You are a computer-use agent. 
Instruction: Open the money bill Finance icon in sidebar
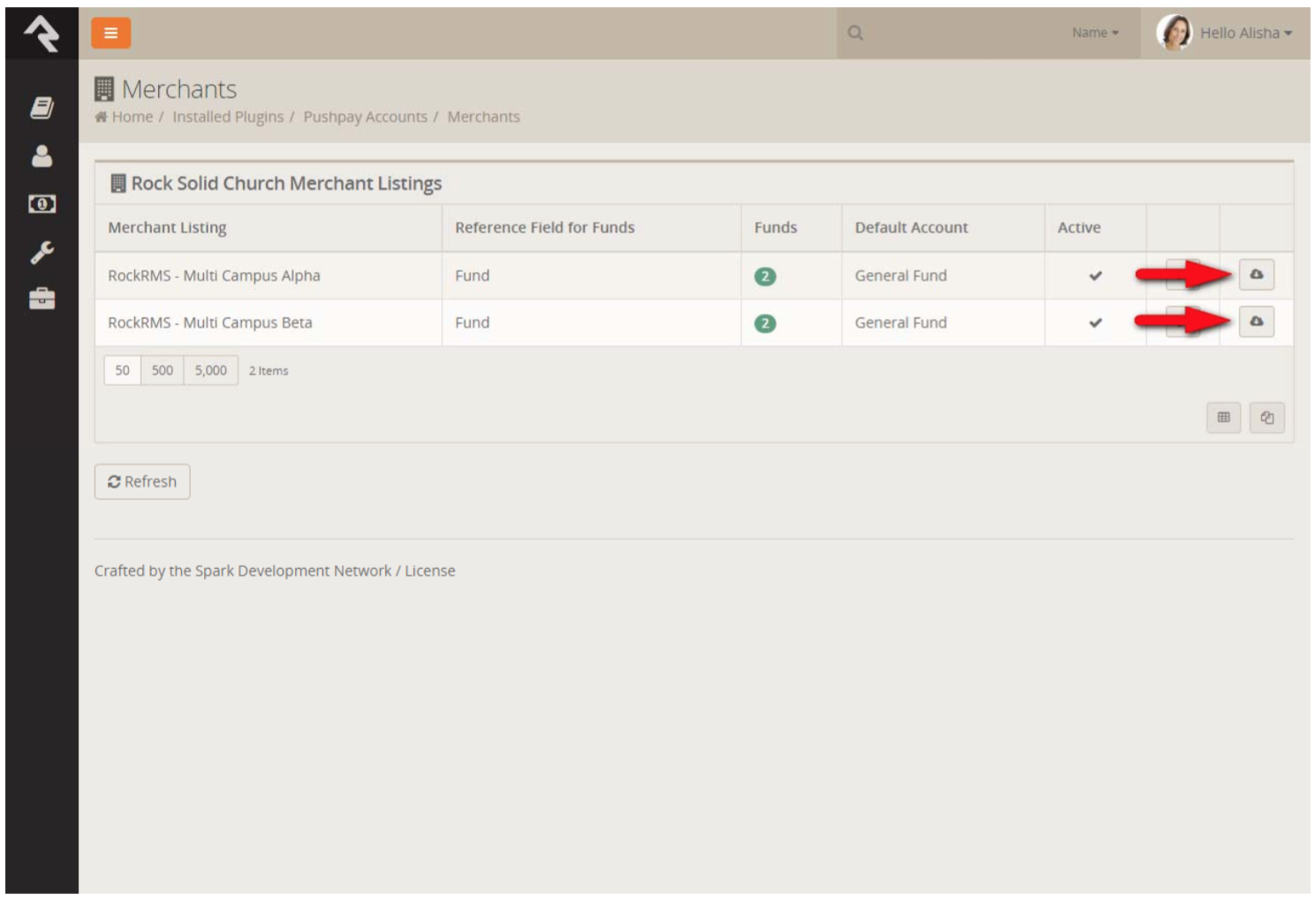coord(39,204)
